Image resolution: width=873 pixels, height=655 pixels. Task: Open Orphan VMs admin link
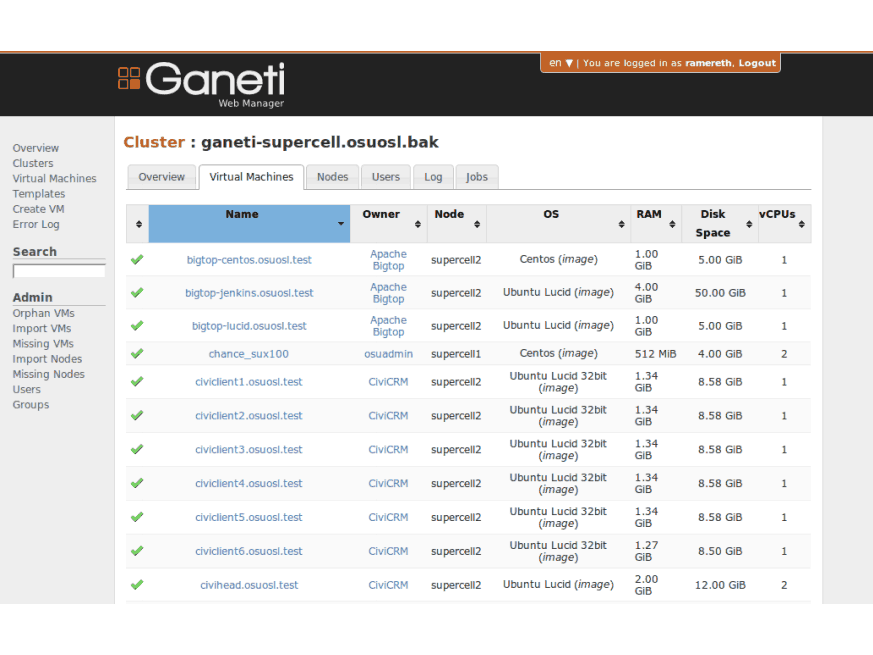pyautogui.click(x=43, y=313)
